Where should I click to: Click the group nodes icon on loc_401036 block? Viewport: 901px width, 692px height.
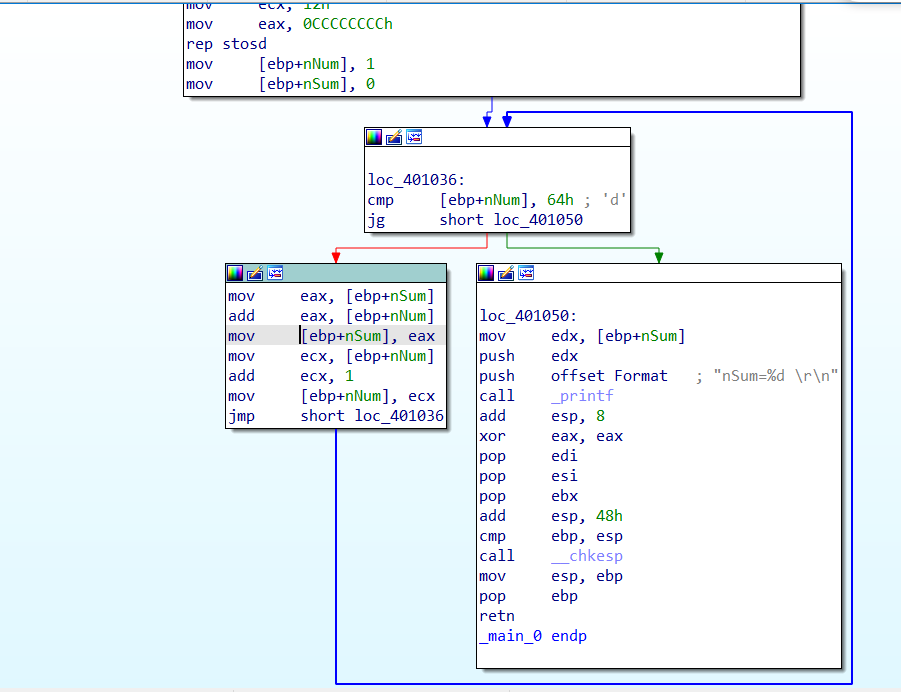414,137
